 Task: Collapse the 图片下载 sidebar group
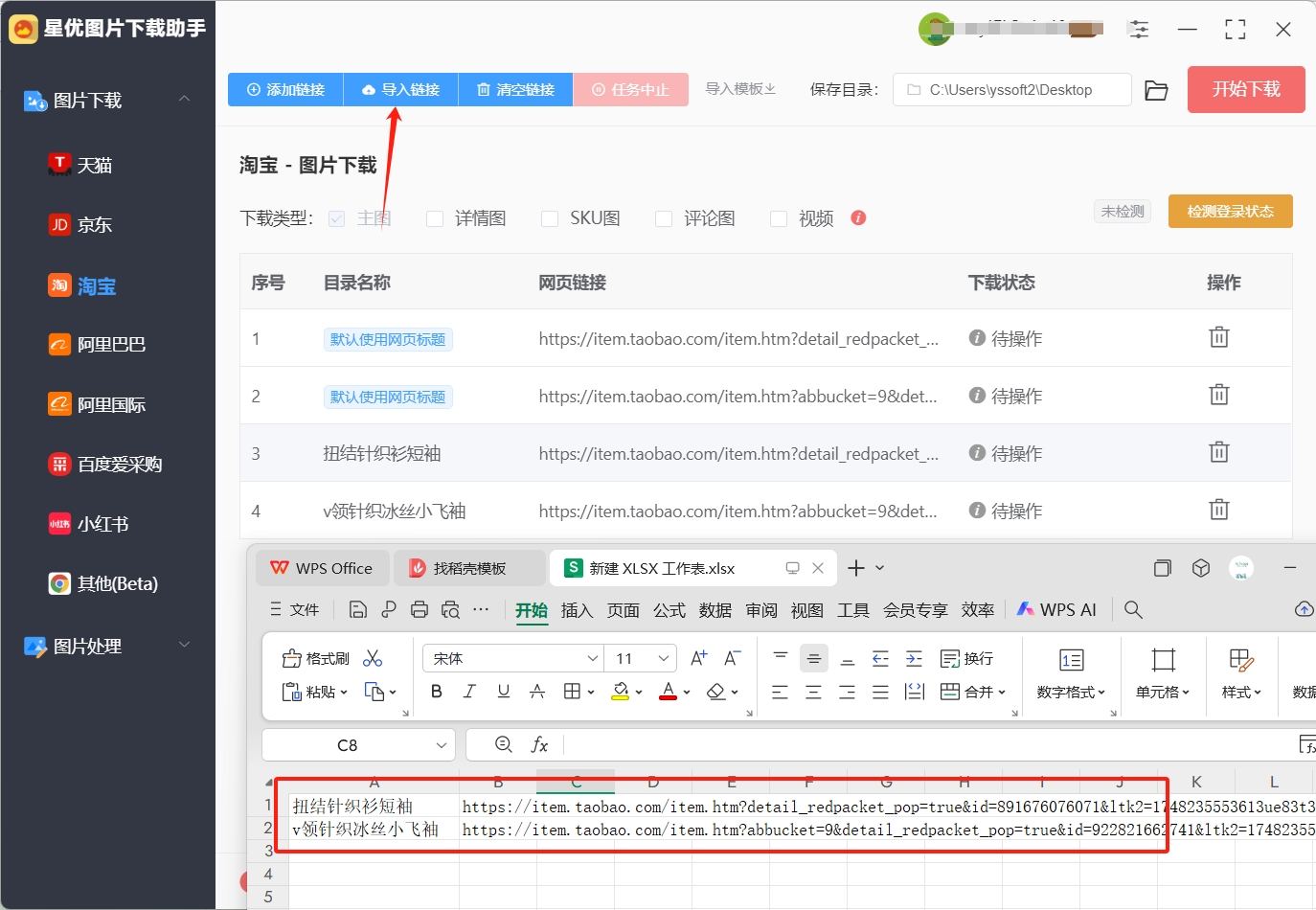click(x=184, y=99)
